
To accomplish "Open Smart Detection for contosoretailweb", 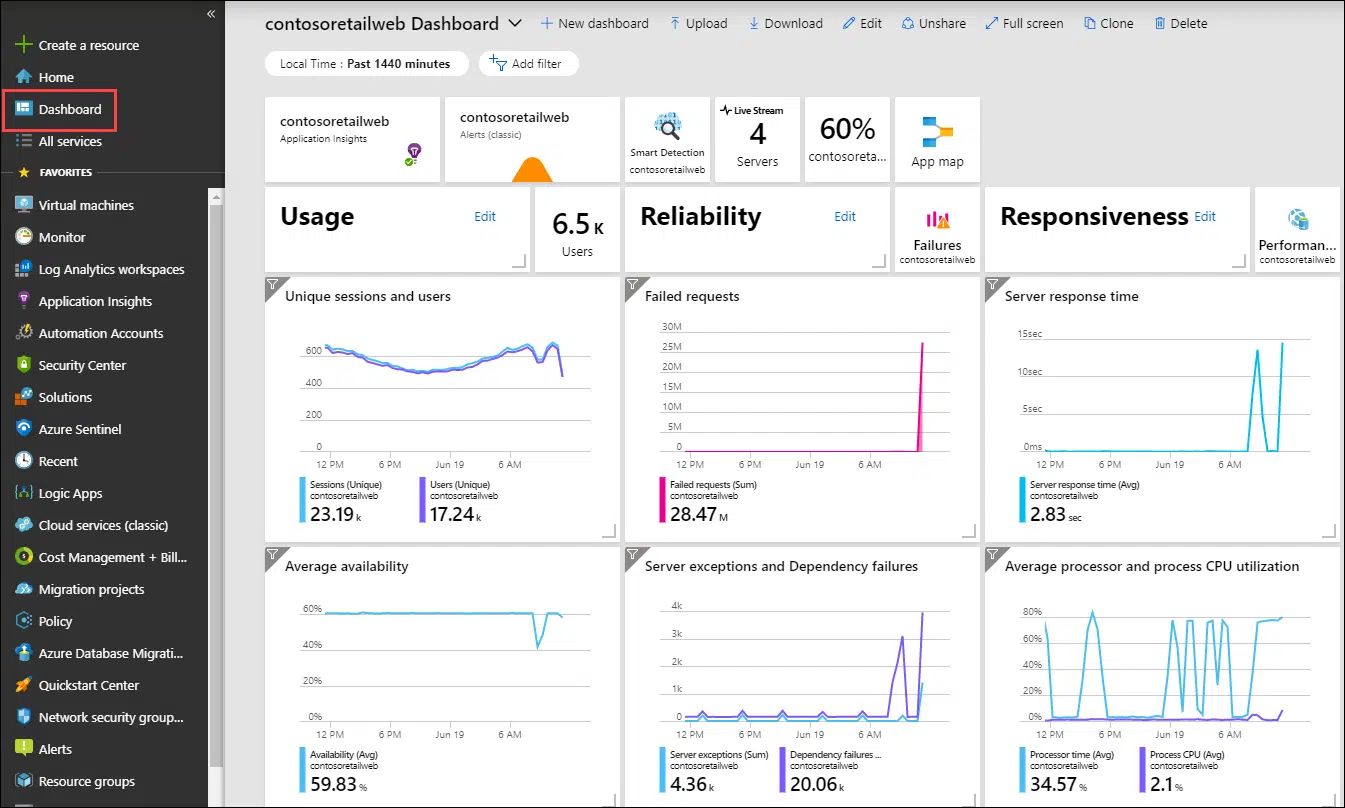I will coord(667,140).
